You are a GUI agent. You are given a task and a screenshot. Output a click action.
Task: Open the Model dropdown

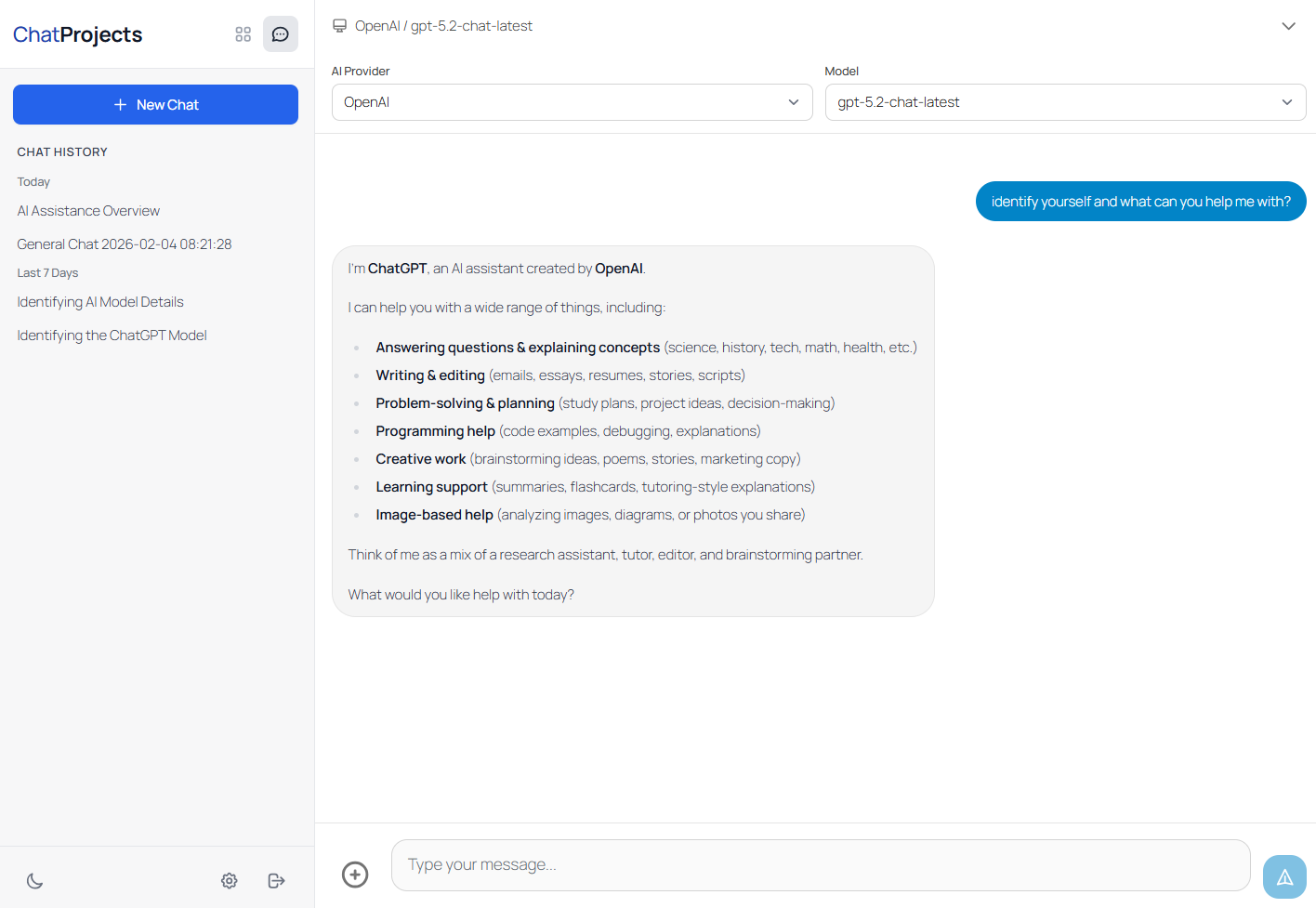[1066, 102]
